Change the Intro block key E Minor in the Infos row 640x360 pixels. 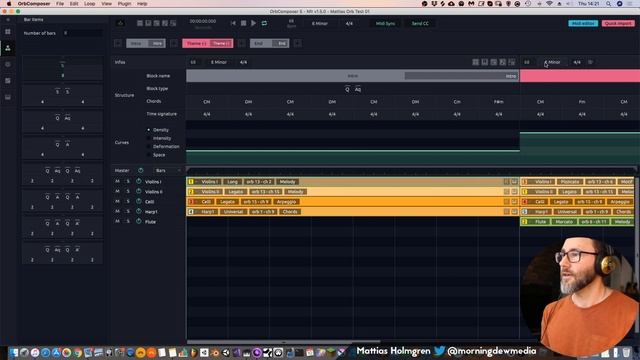(x=218, y=62)
